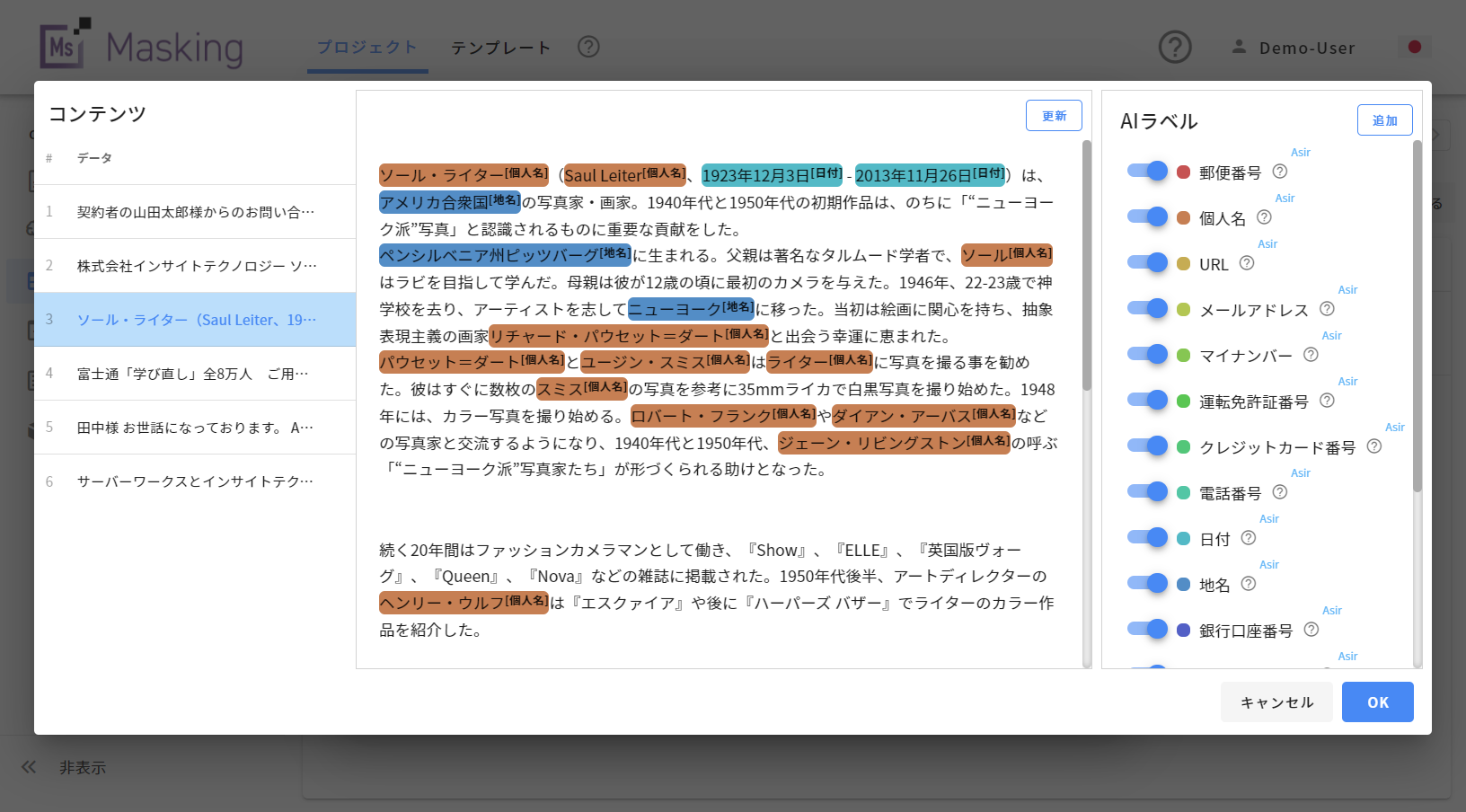Click the help icon beside 個人名 label
Image resolution: width=1466 pixels, height=812 pixels.
pyautogui.click(x=1264, y=217)
